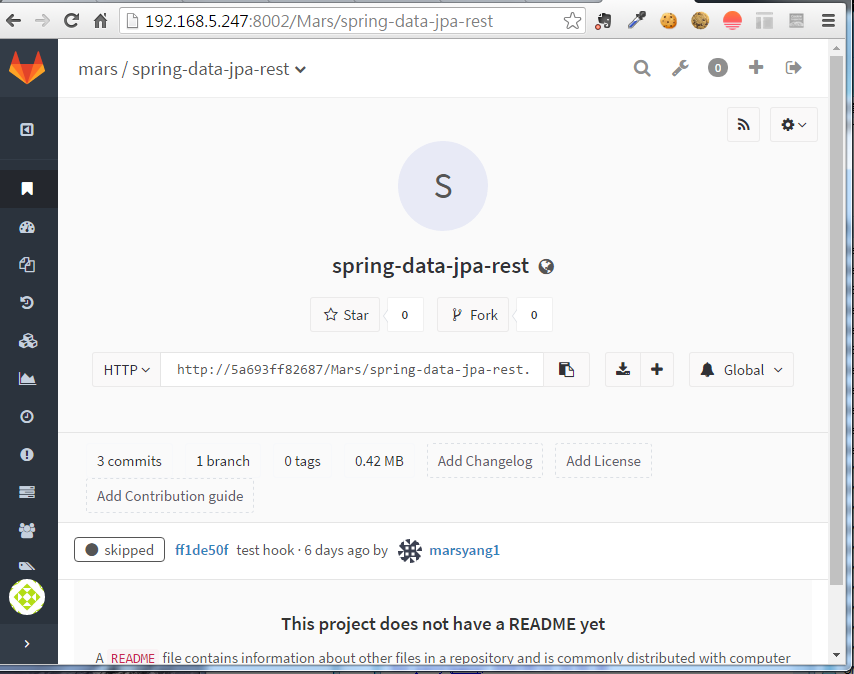Open the Labels tag icon in sidebar

click(x=27, y=566)
